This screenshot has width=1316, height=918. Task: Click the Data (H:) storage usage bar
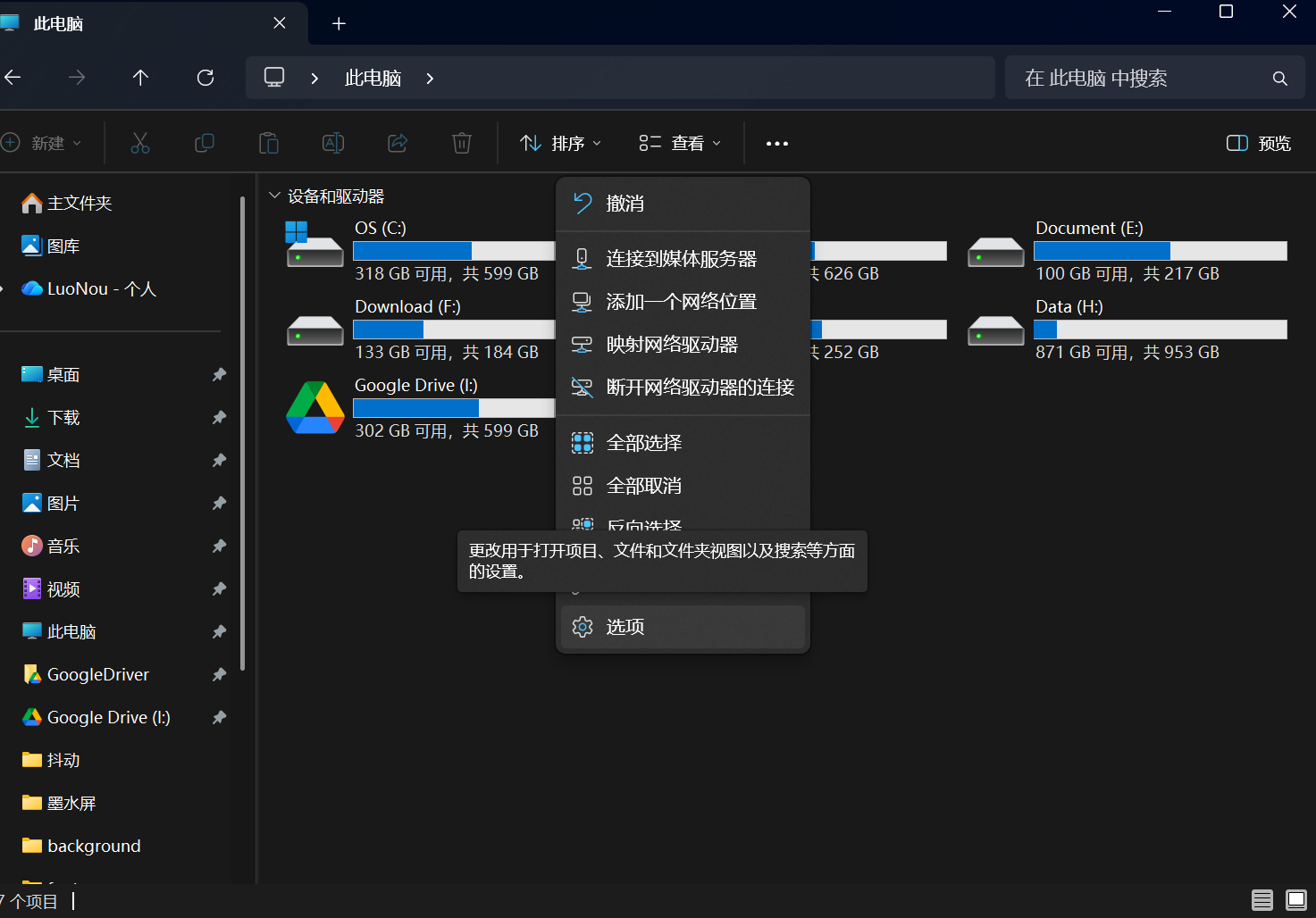(x=1160, y=330)
